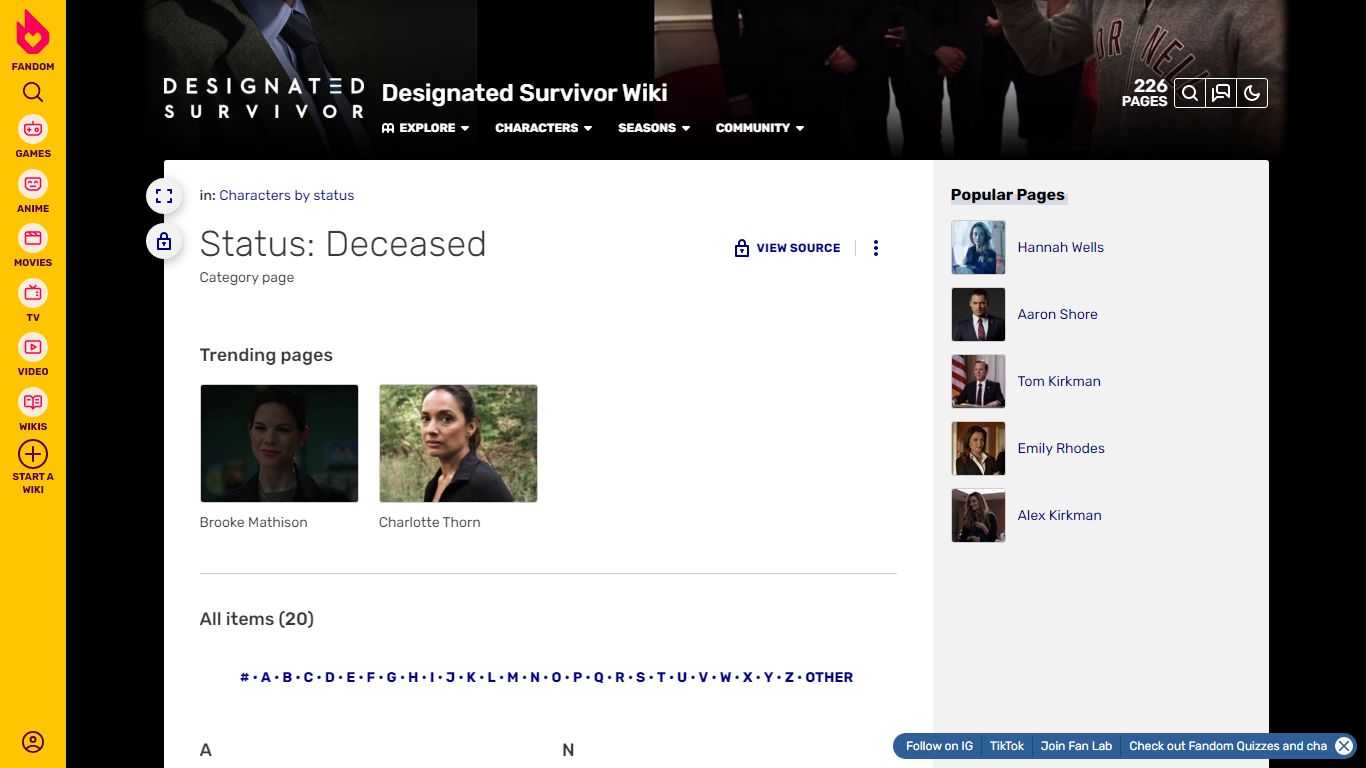Viewport: 1366px width, 768px height.
Task: Click the 226 Pages counter
Action: click(x=1145, y=93)
